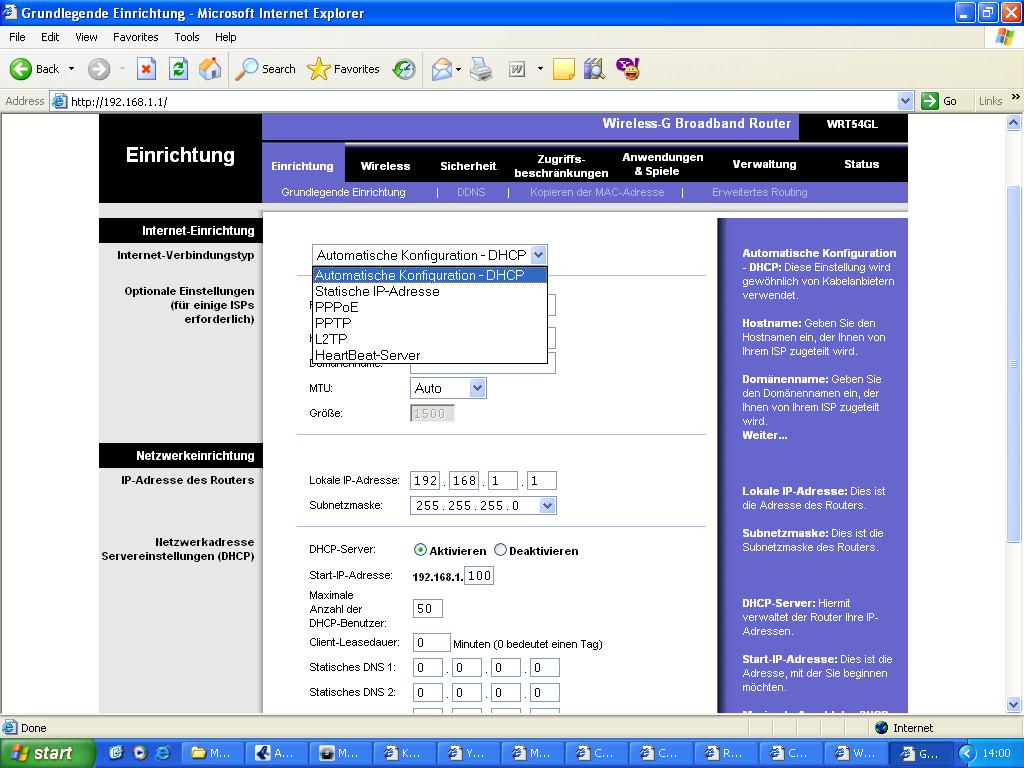Open the Favorites menu
1024x768 pixels.
click(135, 37)
